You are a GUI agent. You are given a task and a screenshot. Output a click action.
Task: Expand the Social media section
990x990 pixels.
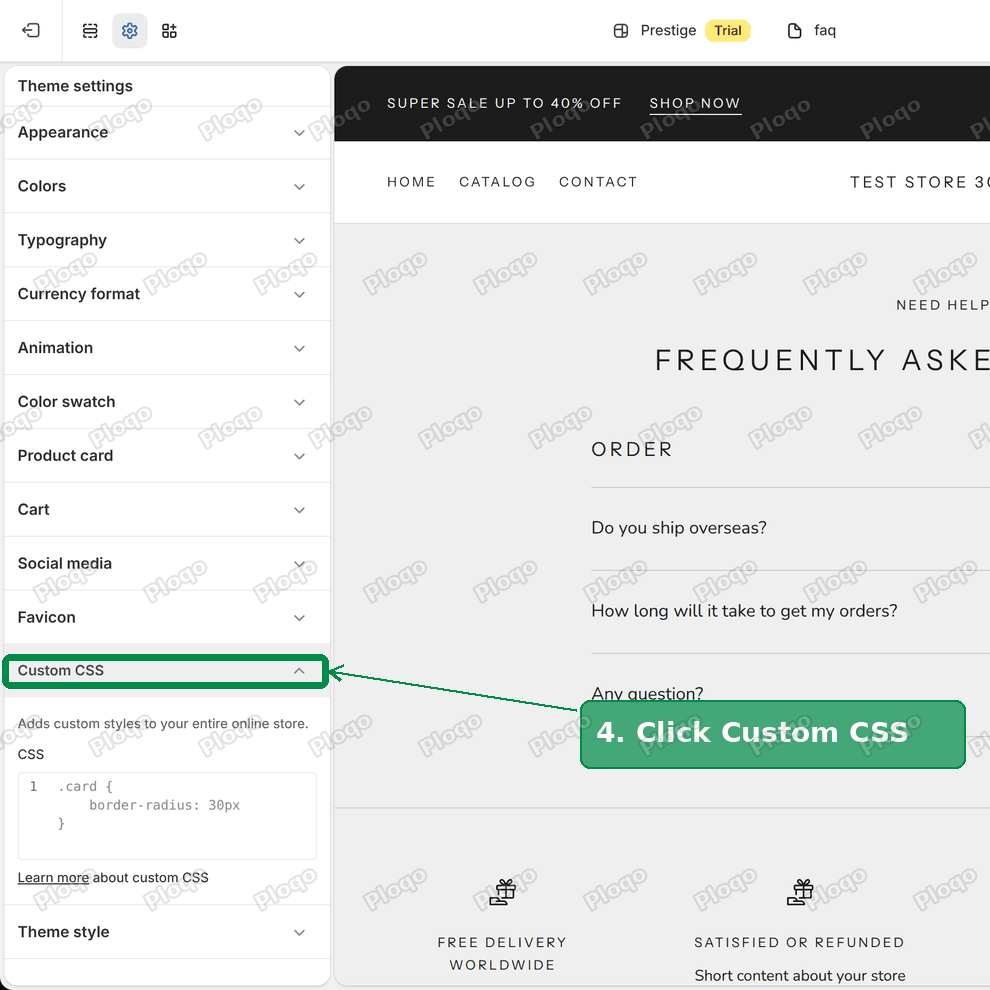(x=167, y=563)
